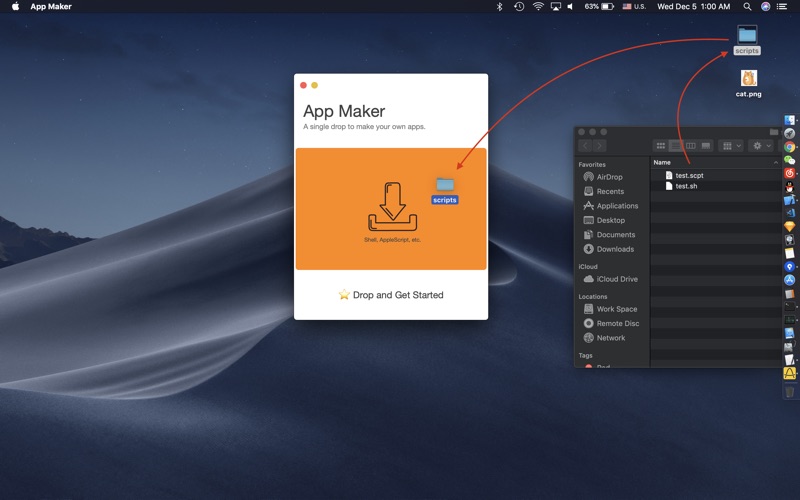800x500 pixels.
Task: Switch Finder to gallery view
Action: (x=706, y=146)
